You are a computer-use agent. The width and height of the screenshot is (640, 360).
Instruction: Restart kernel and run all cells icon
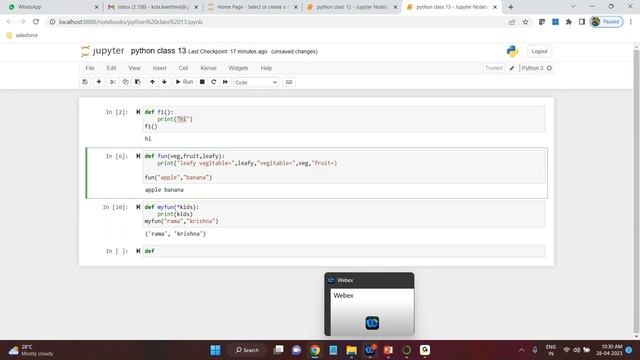click(x=225, y=82)
